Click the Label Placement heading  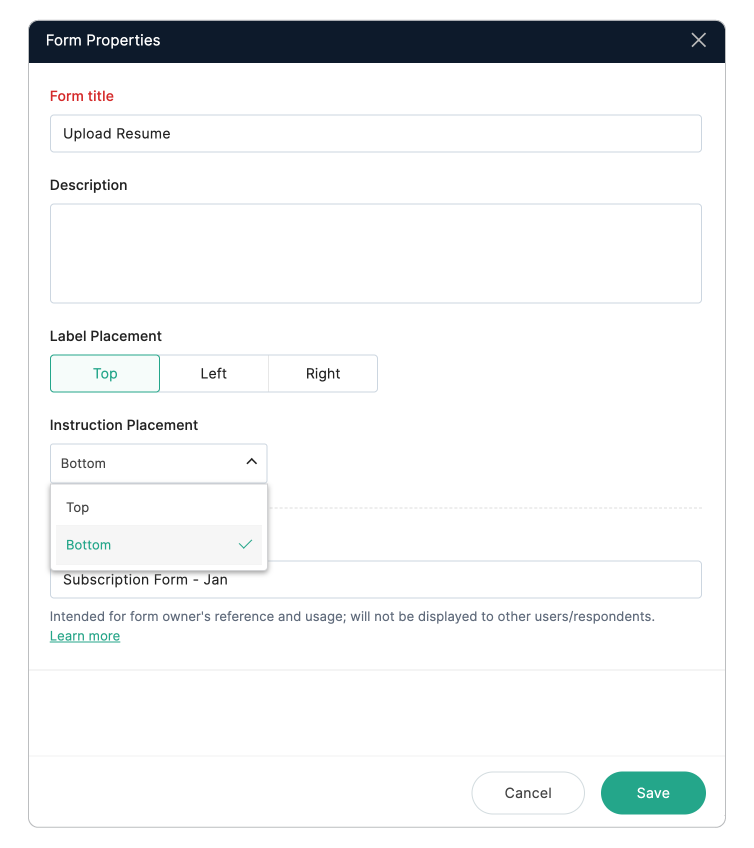[105, 336]
